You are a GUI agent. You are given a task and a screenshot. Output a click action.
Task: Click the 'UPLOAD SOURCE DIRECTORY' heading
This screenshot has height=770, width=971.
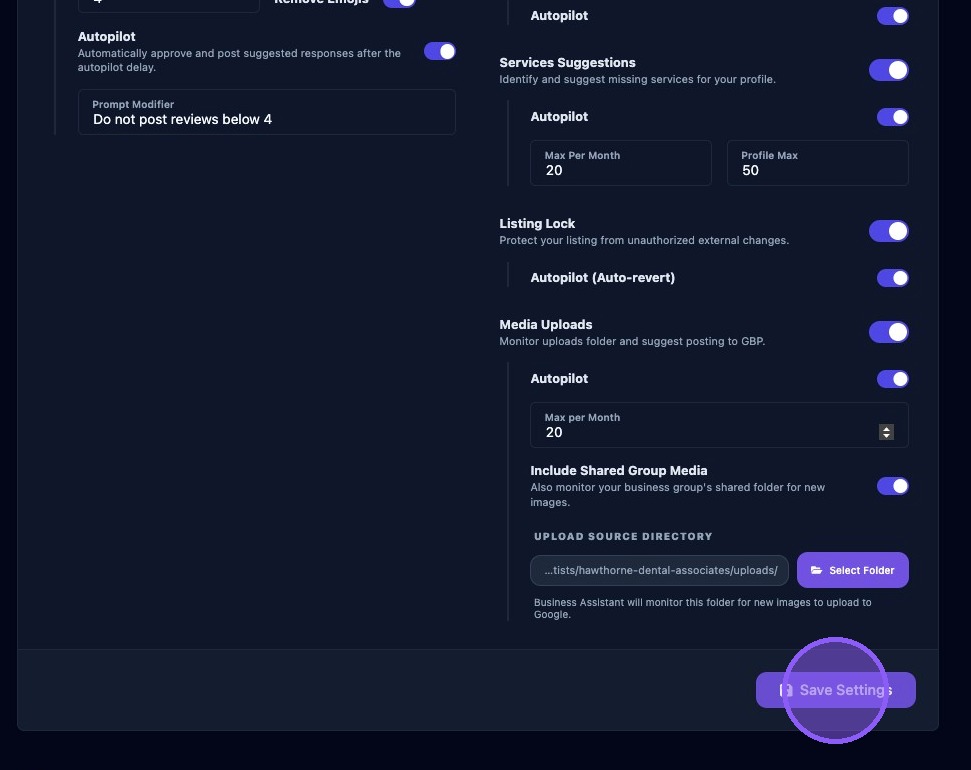pos(623,536)
